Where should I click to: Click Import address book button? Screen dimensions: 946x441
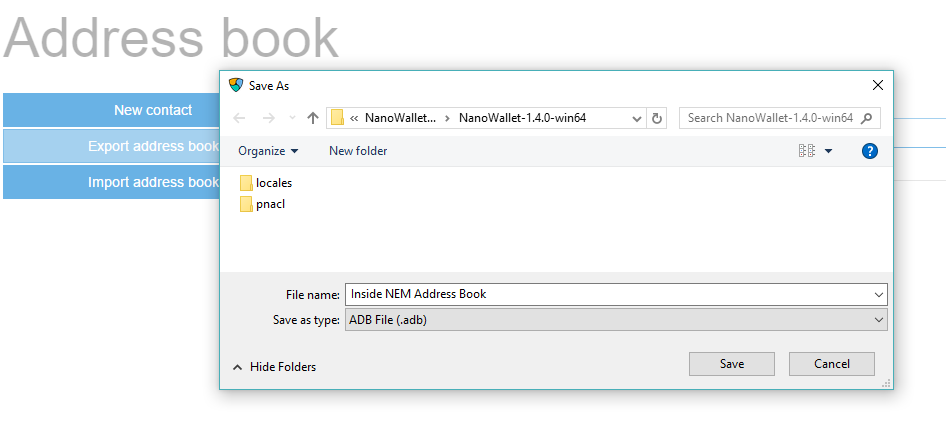pyautogui.click(x=112, y=182)
